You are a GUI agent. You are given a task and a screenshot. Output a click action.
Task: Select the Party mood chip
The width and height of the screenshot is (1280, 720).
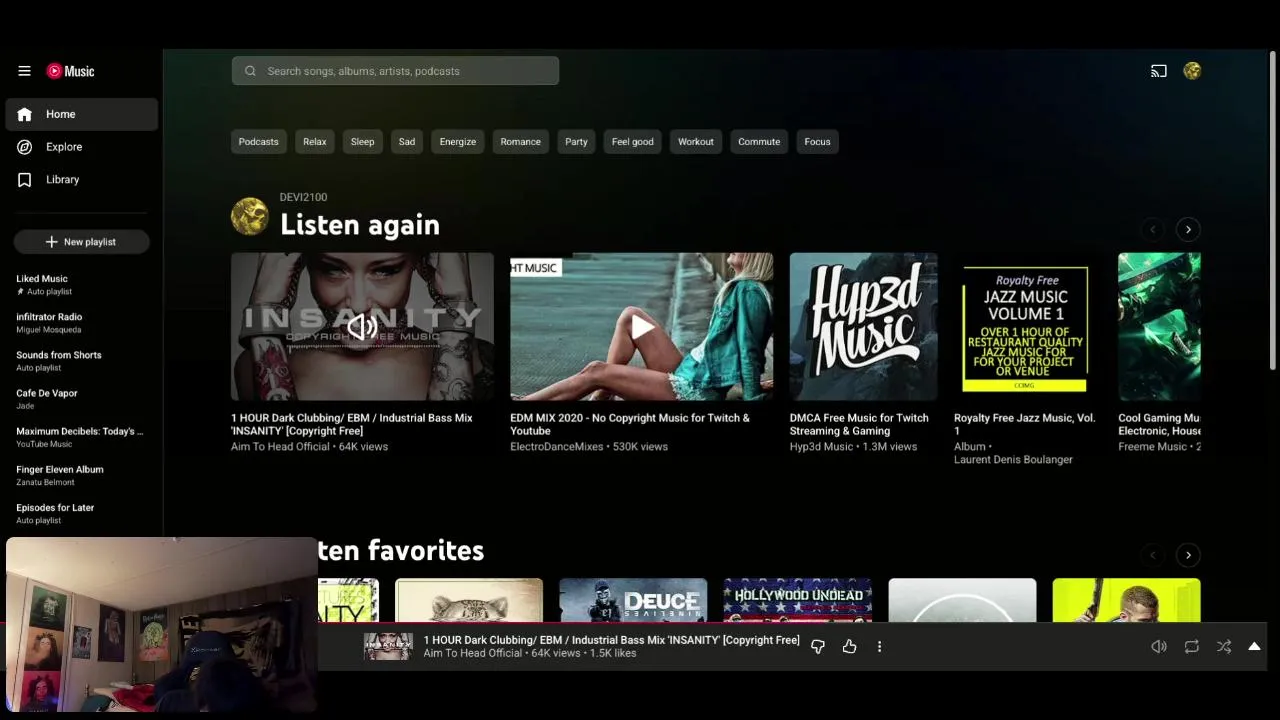(576, 142)
